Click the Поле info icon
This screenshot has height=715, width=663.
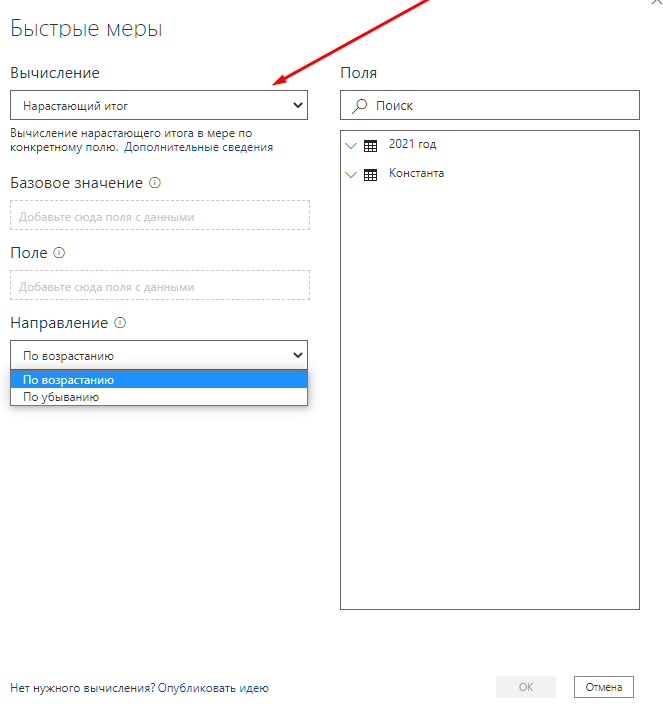point(59,253)
